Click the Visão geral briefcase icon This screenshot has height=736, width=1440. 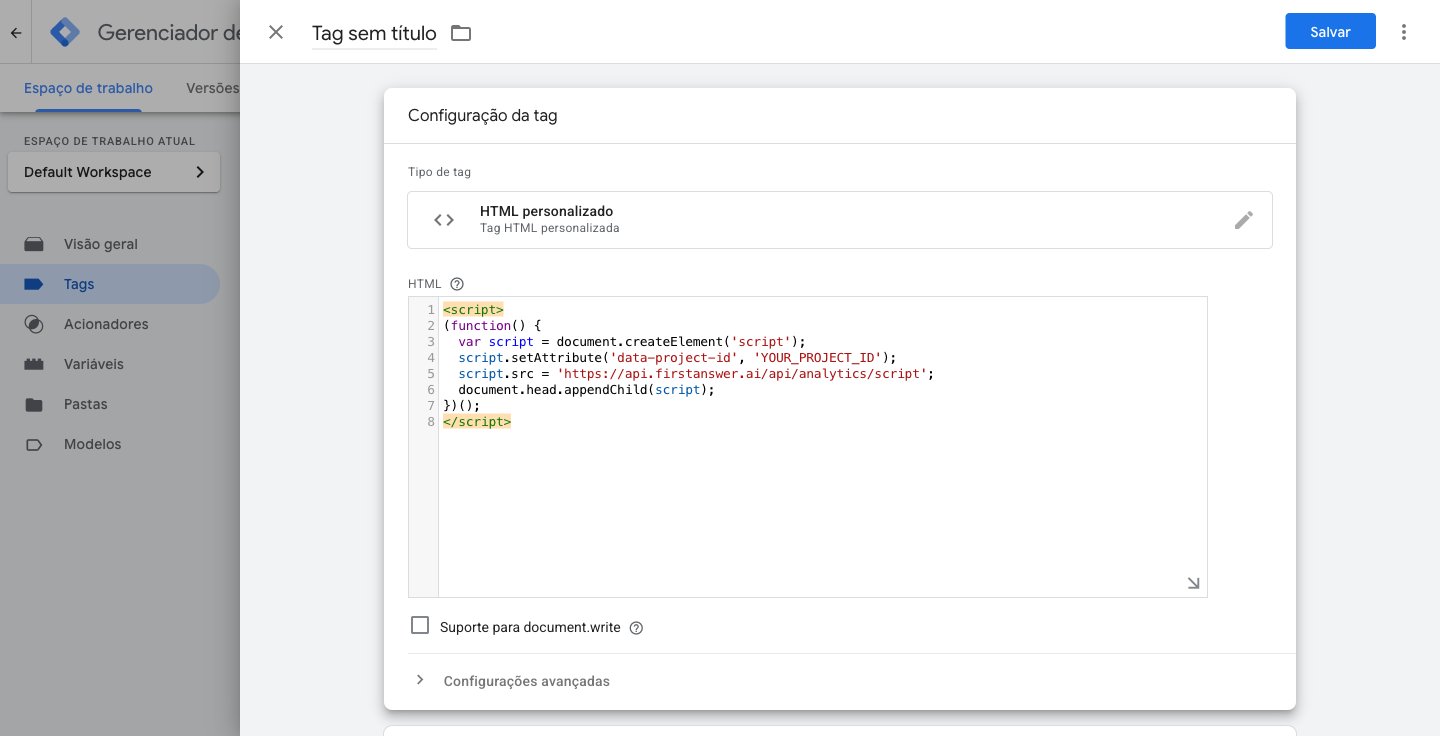(34, 244)
